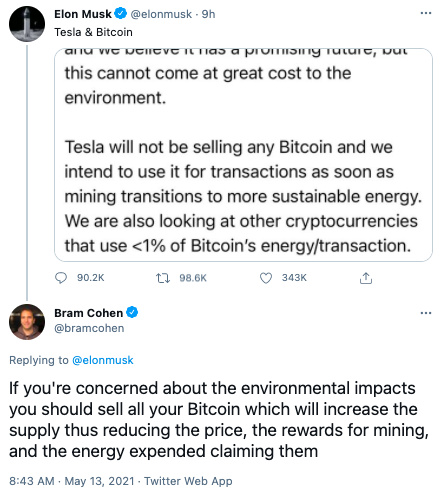Click @elonmusk in the Replying to line
Viewport: 444px width, 498px height.
(103, 360)
